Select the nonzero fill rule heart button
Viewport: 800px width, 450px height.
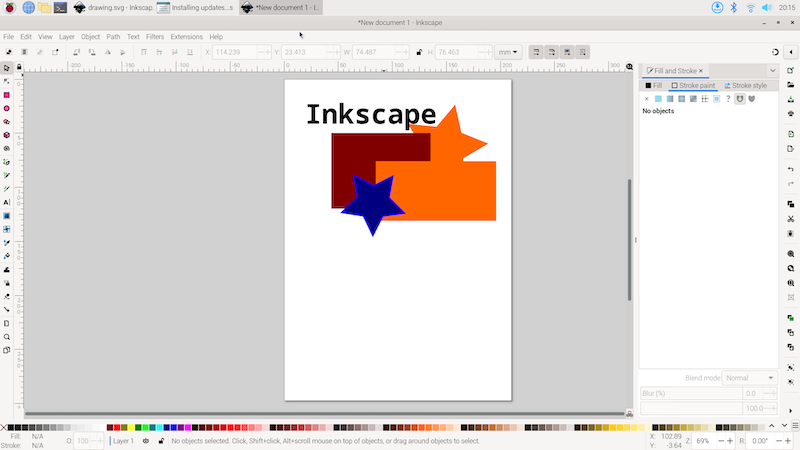[x=752, y=99]
